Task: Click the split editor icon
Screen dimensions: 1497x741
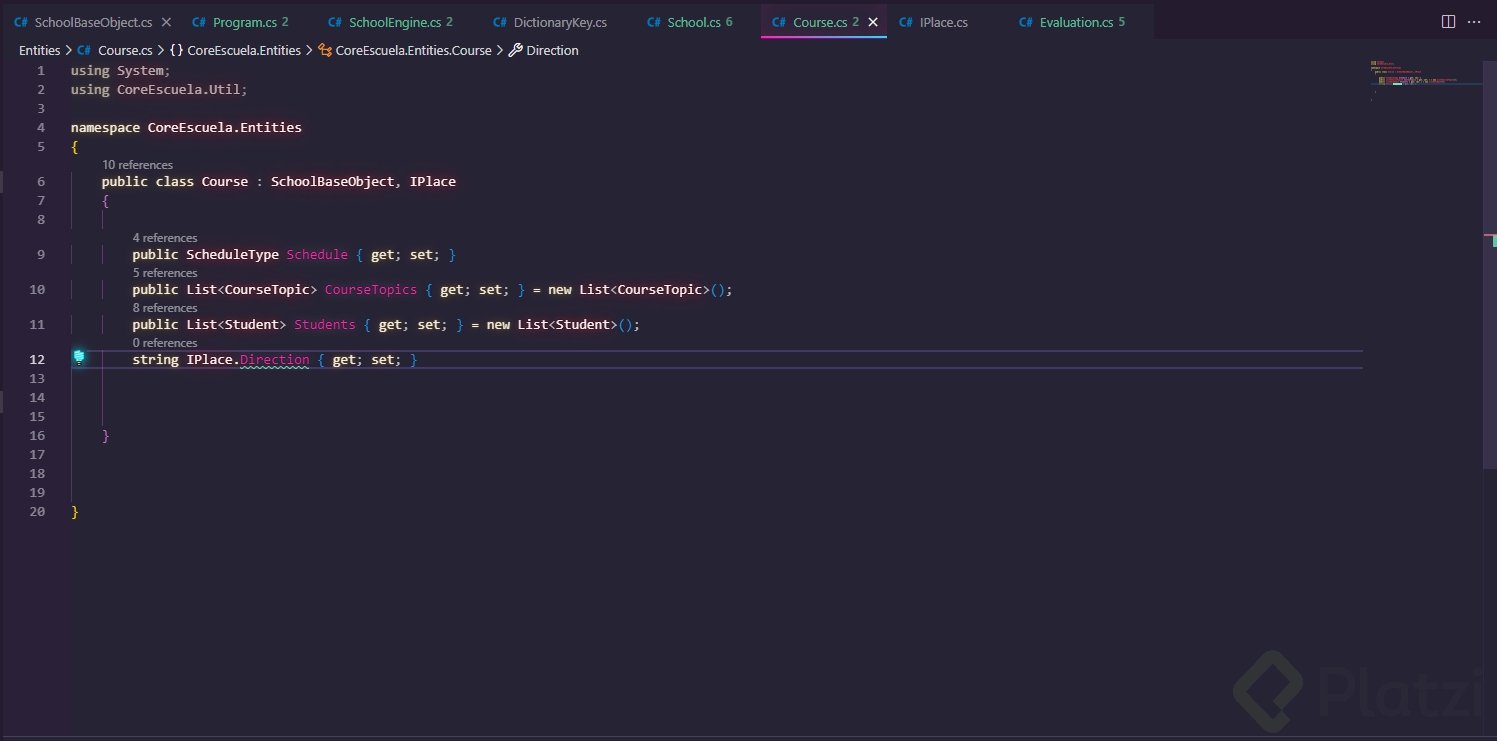Action: click(1448, 21)
